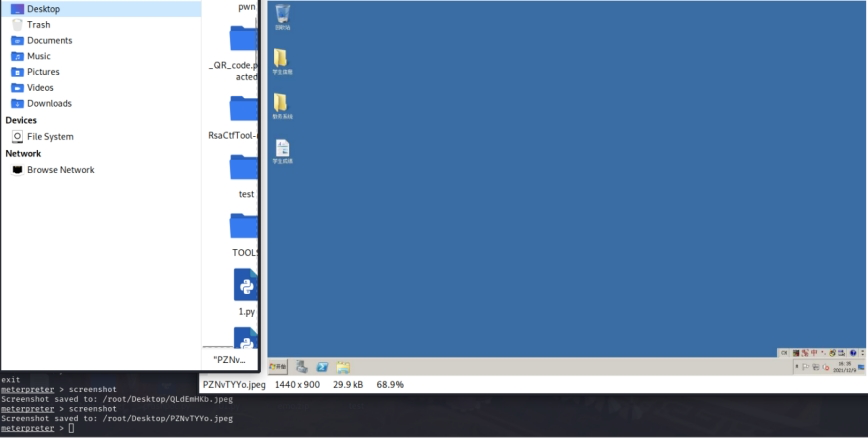Open Windows Explorer from taskbar

point(343,367)
